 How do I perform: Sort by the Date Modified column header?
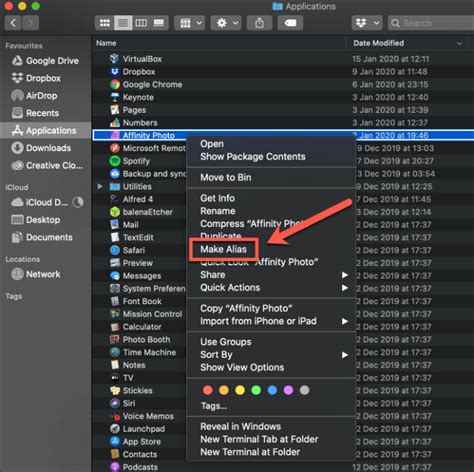408,43
